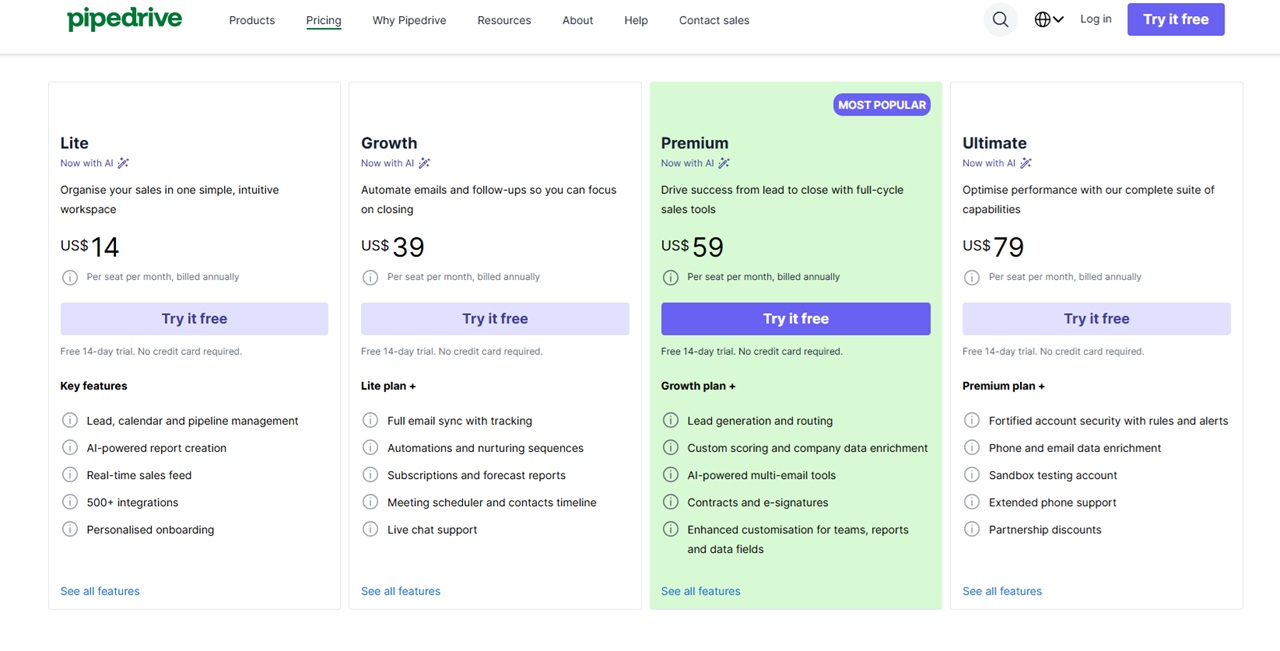Viewport: 1280px width, 651px height.
Task: Click the Log in link
Action: 1095,19
